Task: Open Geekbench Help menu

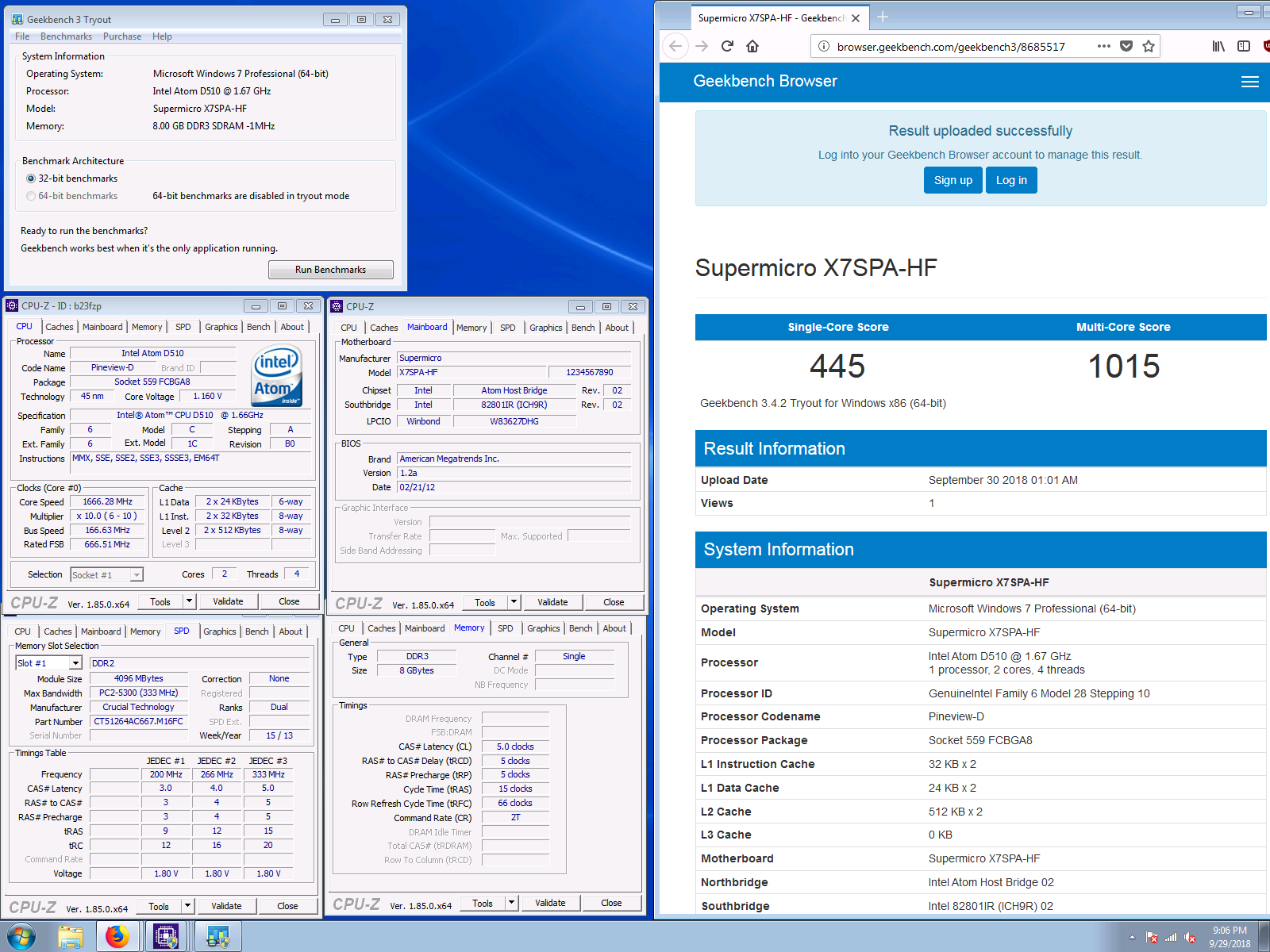Action: (162, 36)
